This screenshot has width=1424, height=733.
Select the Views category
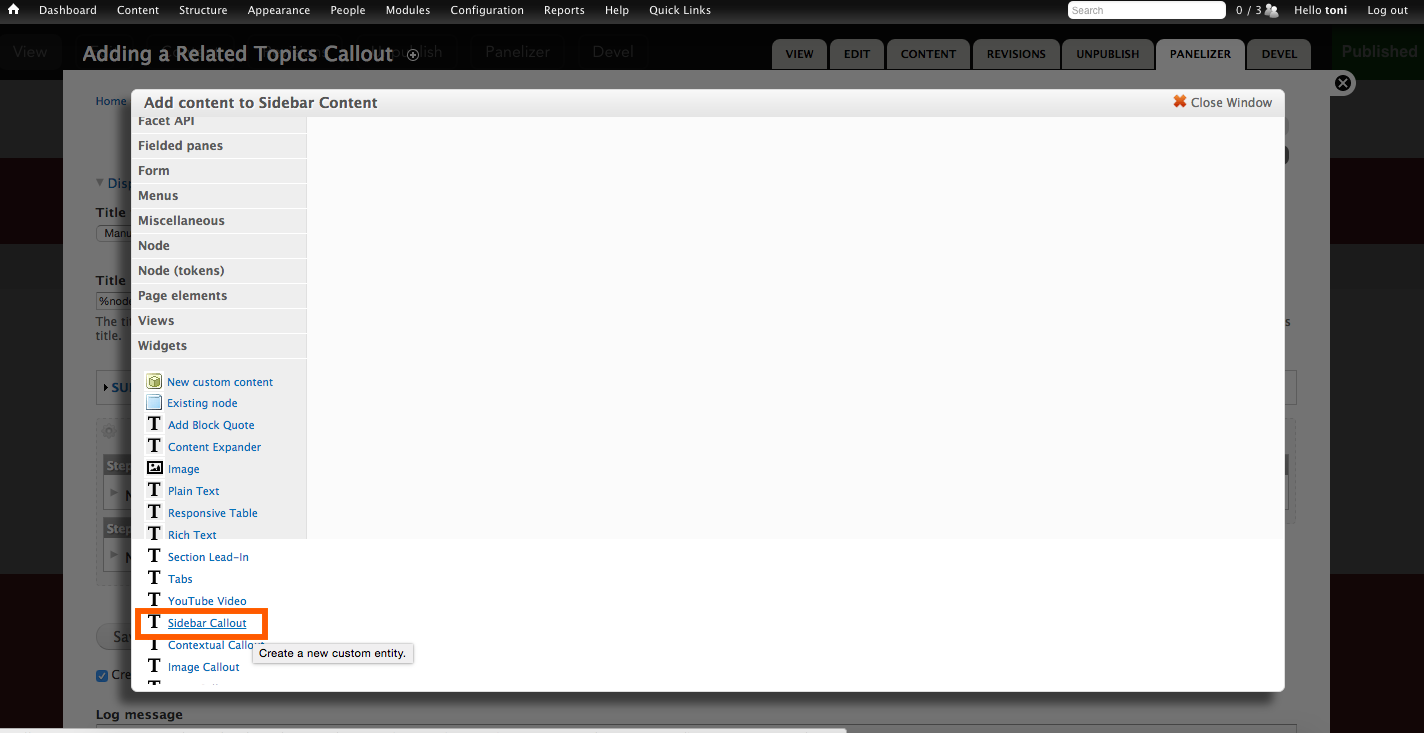point(219,321)
